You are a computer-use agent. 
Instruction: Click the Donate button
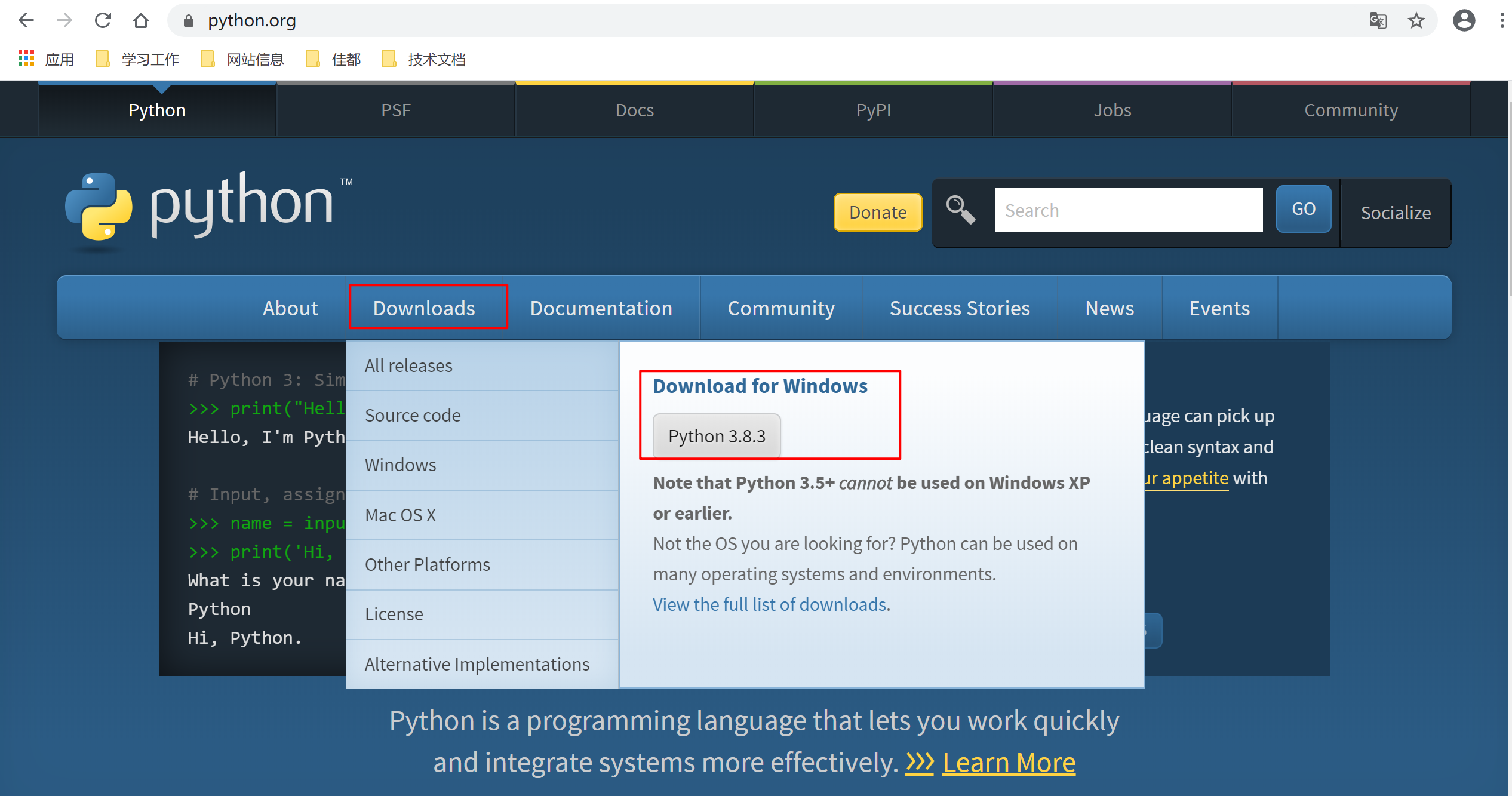click(x=879, y=211)
